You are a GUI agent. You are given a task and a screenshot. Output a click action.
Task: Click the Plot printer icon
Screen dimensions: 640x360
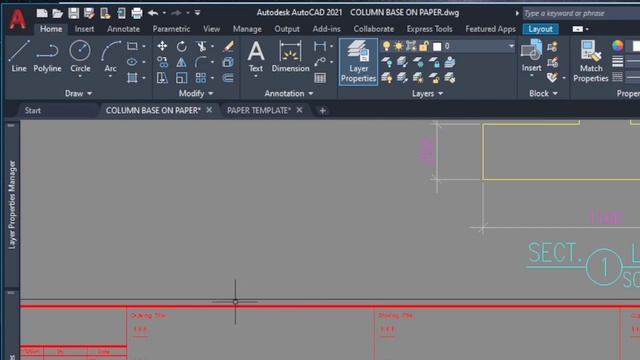137,13
